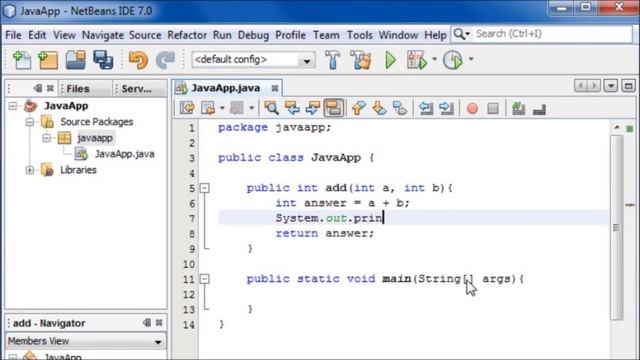Screen dimensions: 640x360
Task: Open the Tools menu
Action: coord(360,35)
